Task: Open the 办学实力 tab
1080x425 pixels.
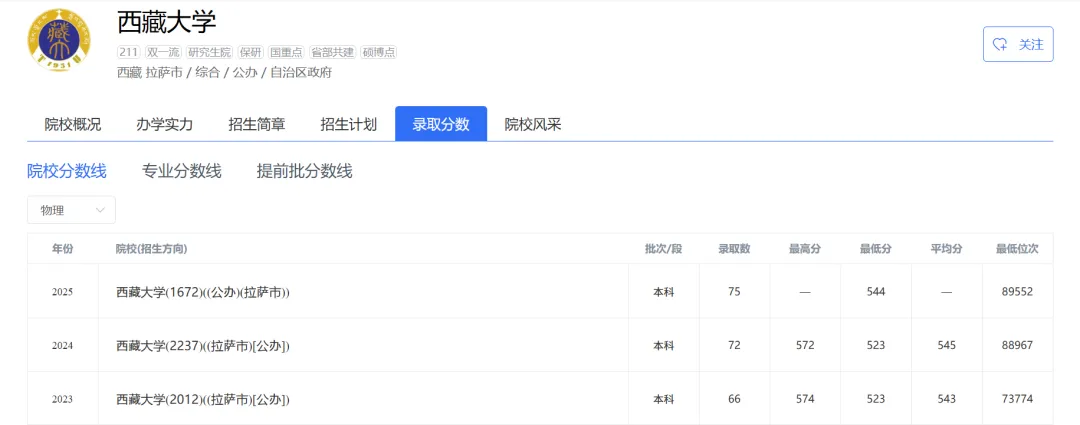Action: click(x=164, y=124)
